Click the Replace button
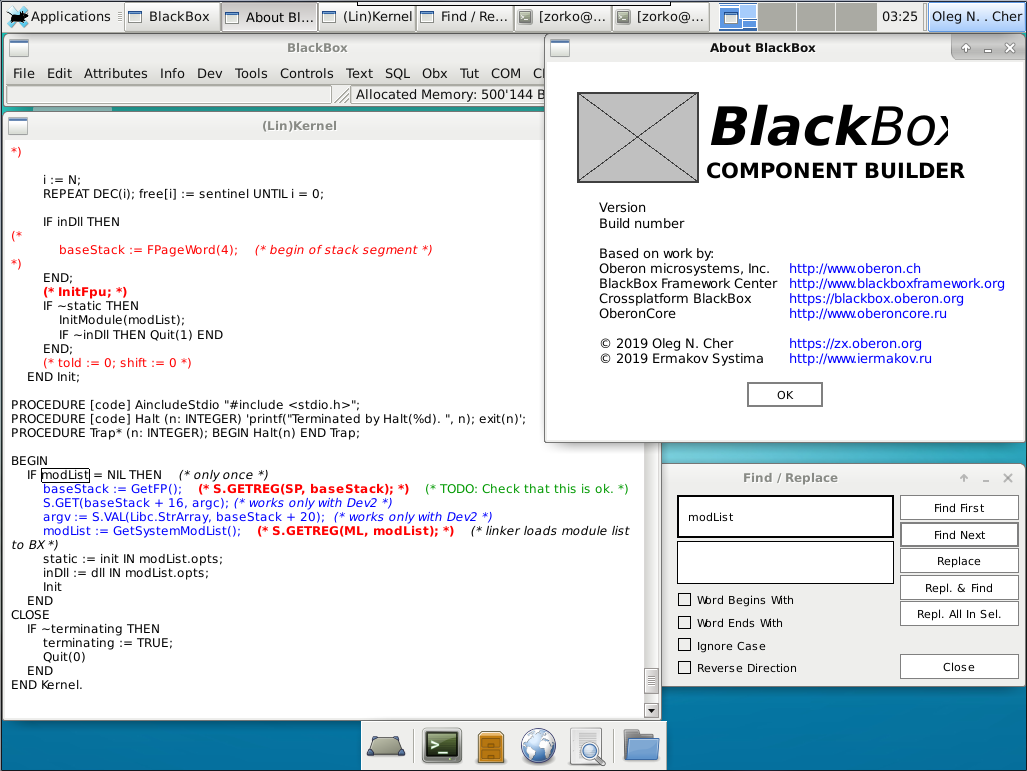 (959, 561)
